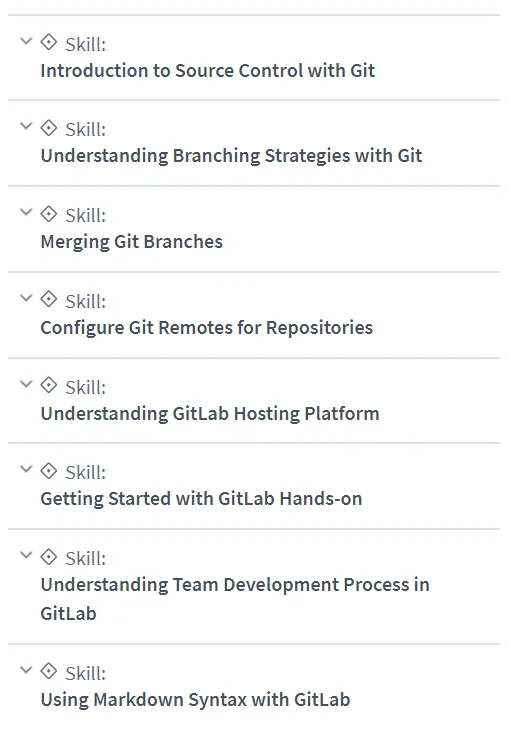510x737 pixels.
Task: Open Introduction to Source Control with Git
Action: (x=208, y=71)
